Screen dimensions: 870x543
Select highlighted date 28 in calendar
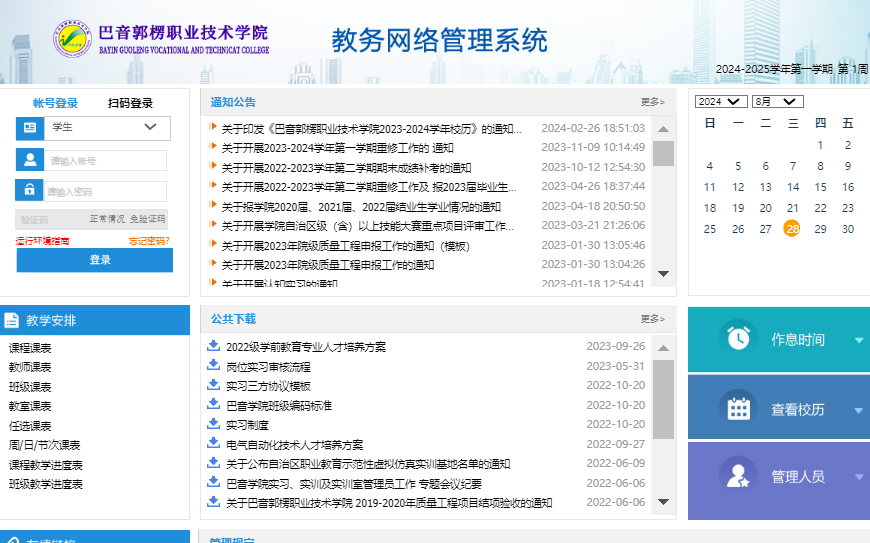(792, 229)
